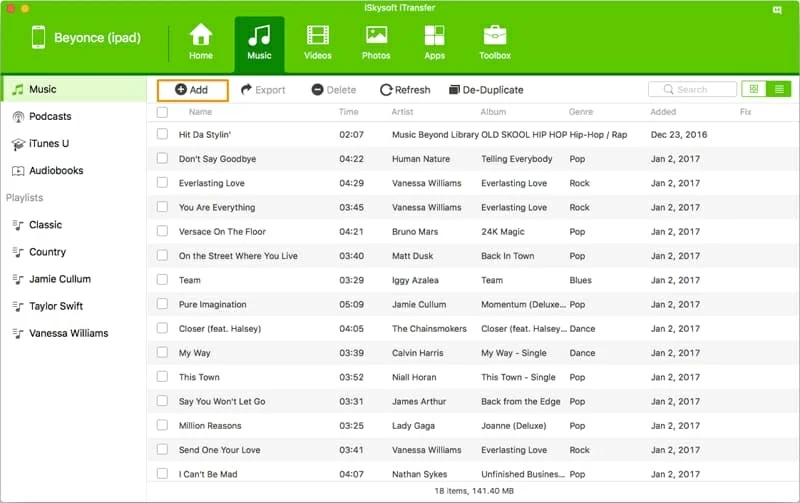Viewport: 800px width, 503px height.
Task: Go to the Apps section
Action: 434,42
